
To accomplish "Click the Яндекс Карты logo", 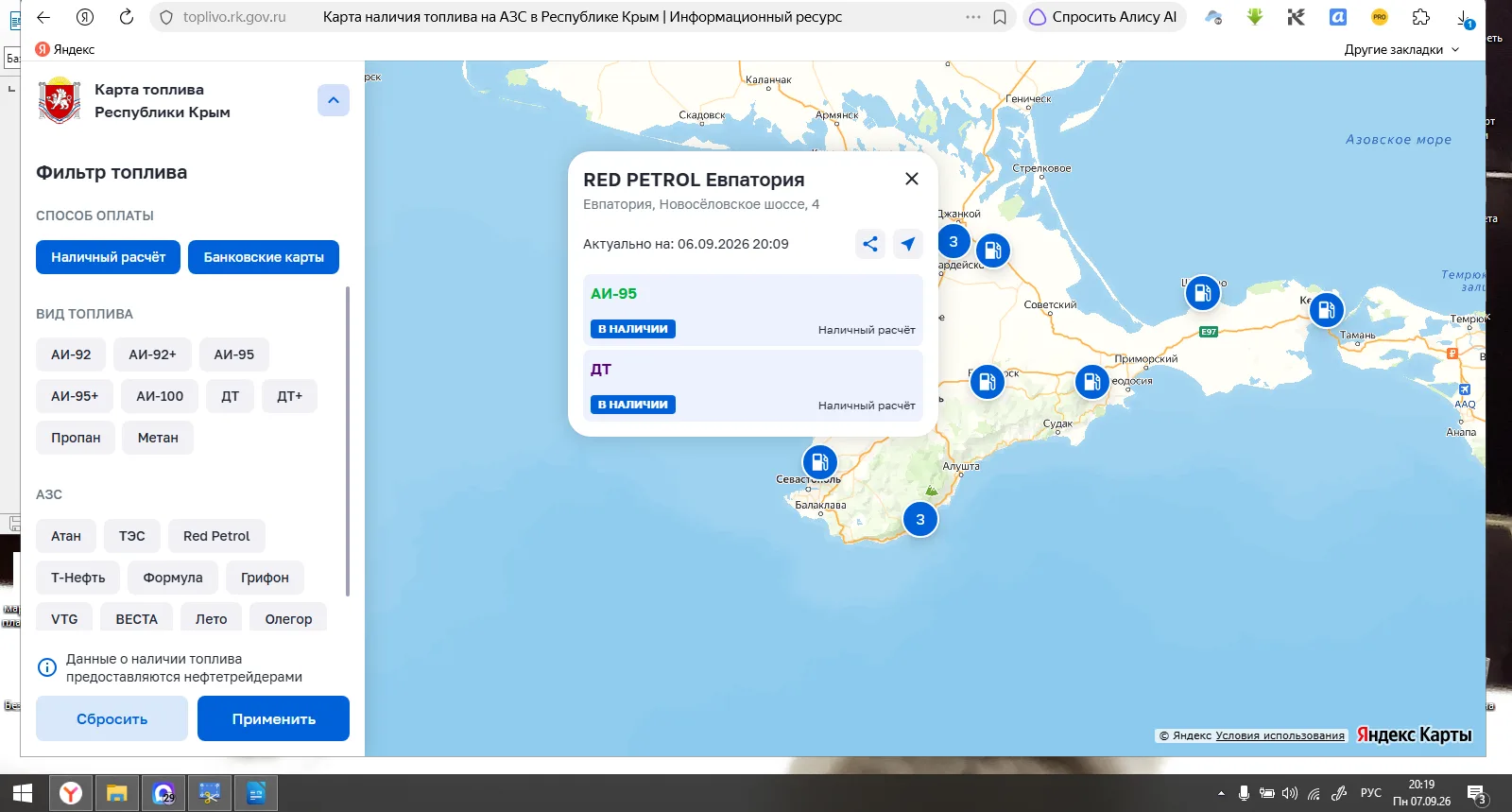I will (x=1414, y=734).
